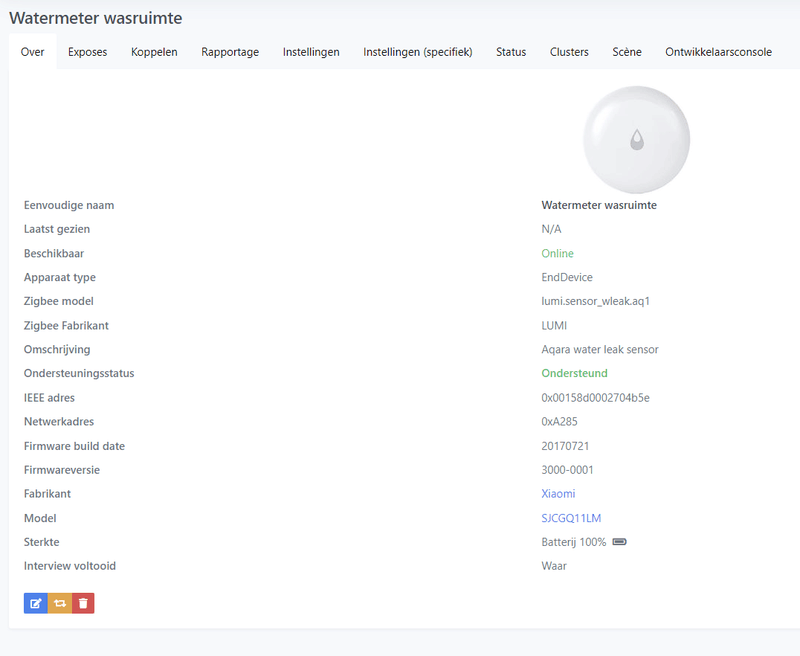Image resolution: width=800 pixels, height=656 pixels.
Task: Switch to the Rapportage tab
Action: click(x=230, y=52)
